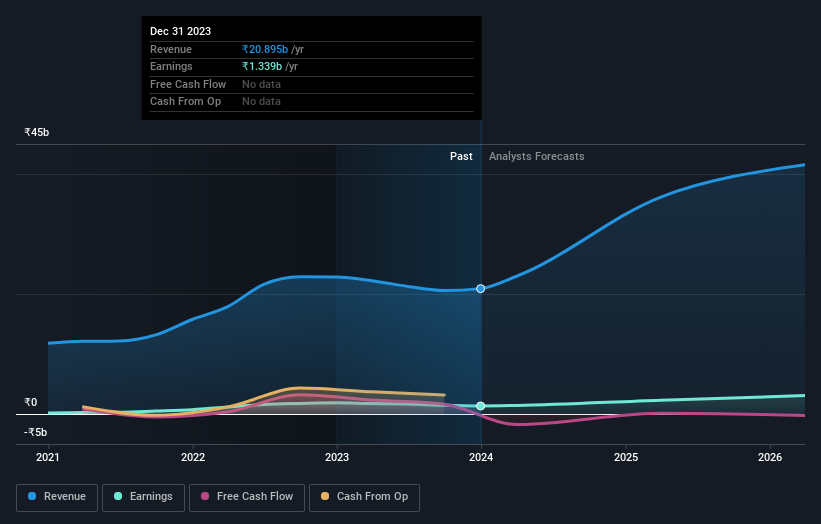Toggle the Earnings legend button
This screenshot has width=821, height=524.
coord(143,497)
